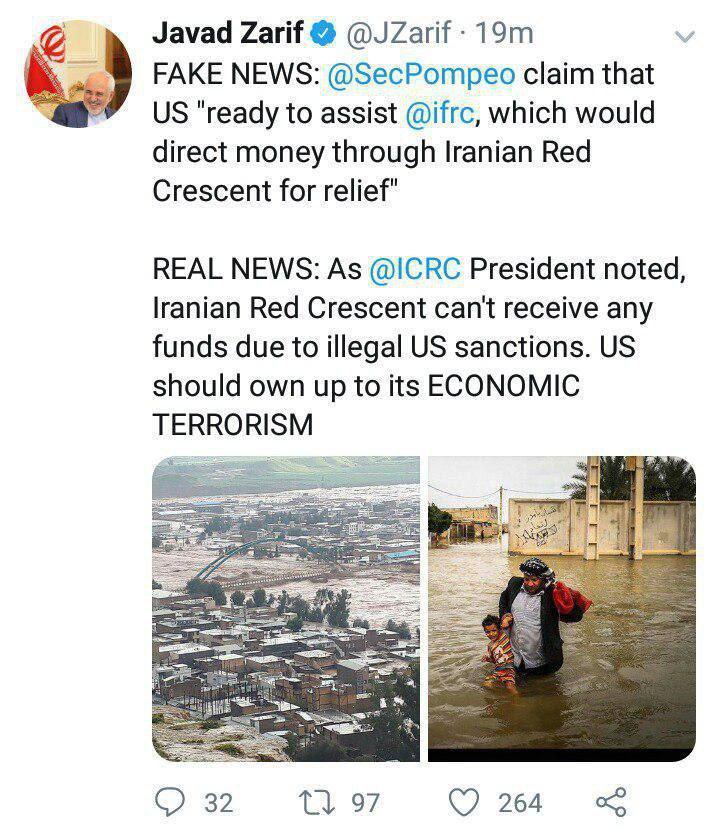Click the blue verified badge

click(x=322, y=33)
